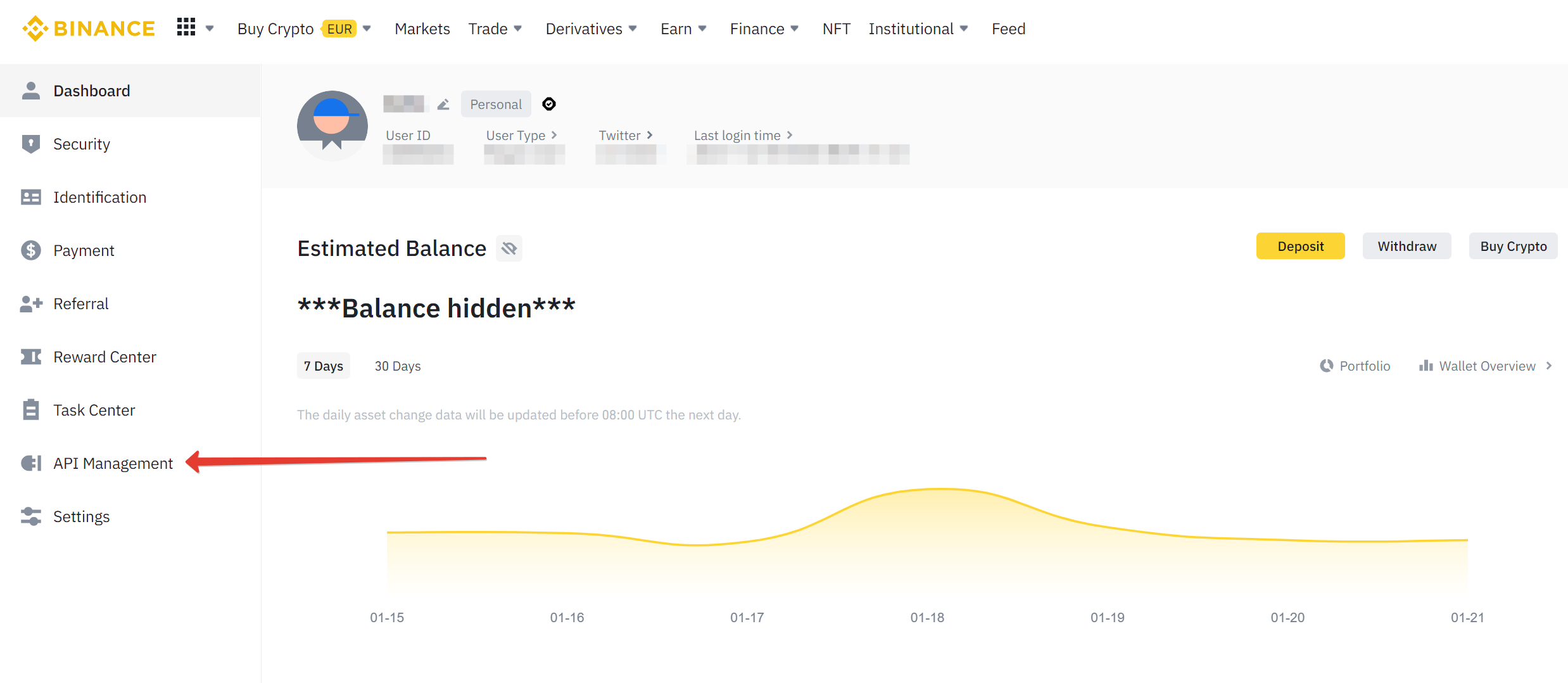The height and width of the screenshot is (683, 1568).
Task: Click the Wallet Overview bar chart icon
Action: 1426,366
